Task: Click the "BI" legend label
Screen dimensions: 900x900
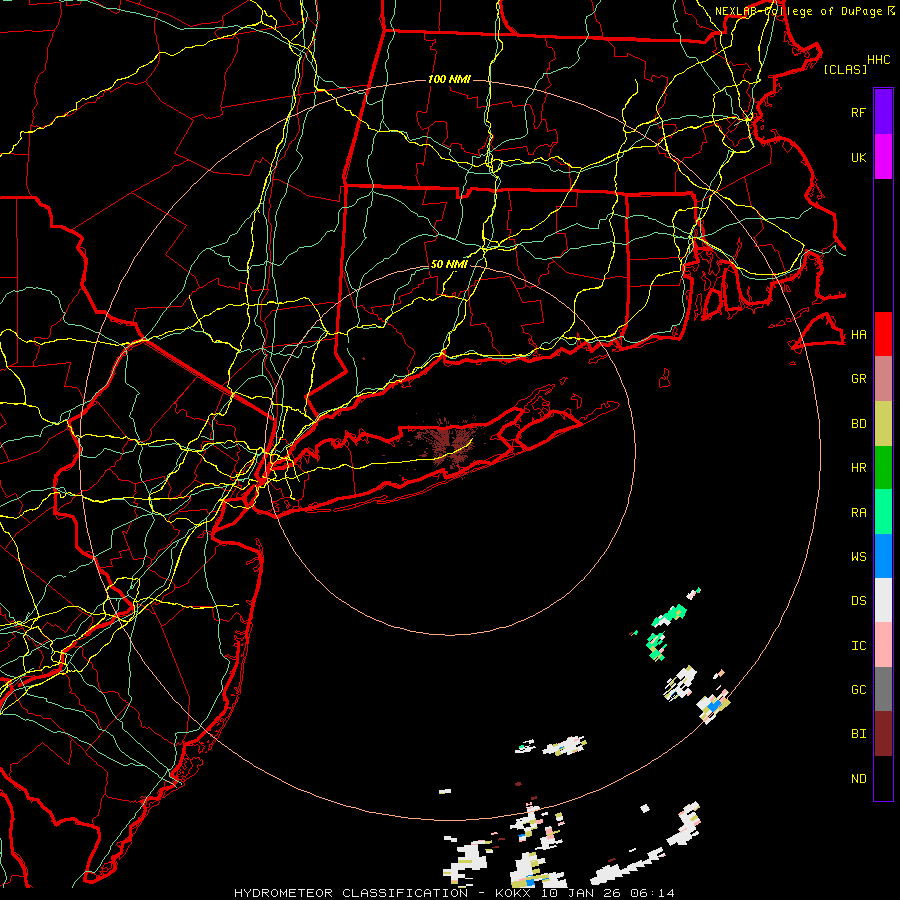Action: pos(858,734)
